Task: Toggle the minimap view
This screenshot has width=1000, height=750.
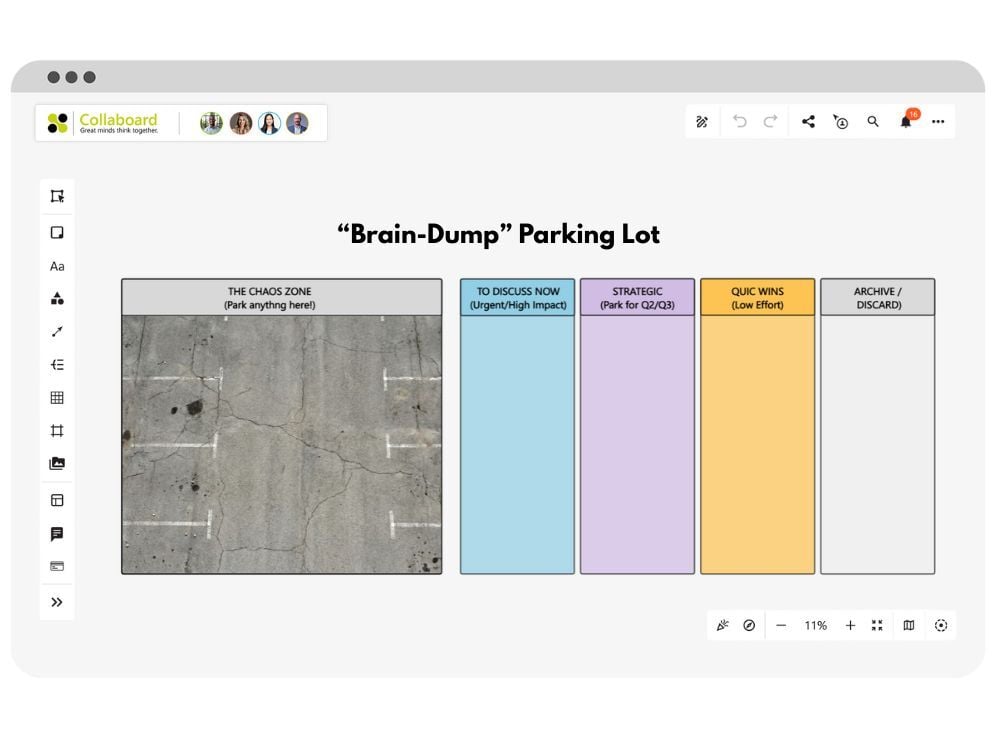Action: pyautogui.click(x=907, y=625)
